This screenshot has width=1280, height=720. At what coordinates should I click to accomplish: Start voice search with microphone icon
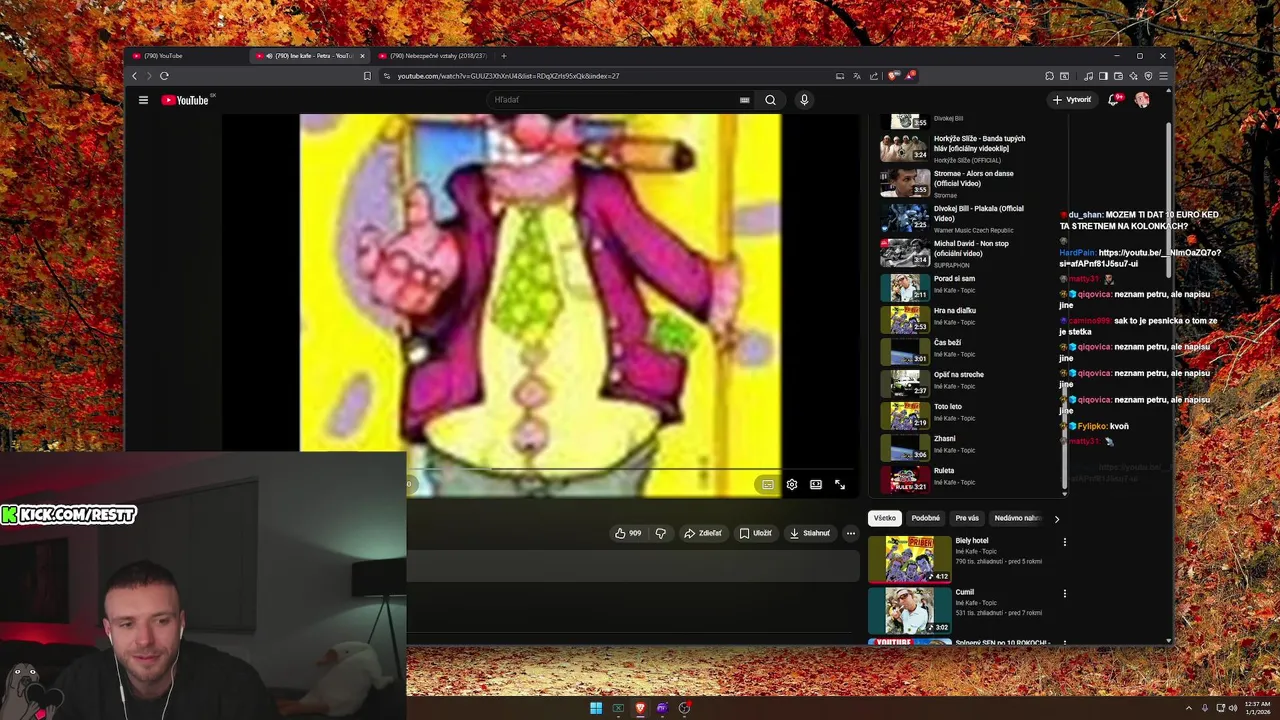[804, 100]
